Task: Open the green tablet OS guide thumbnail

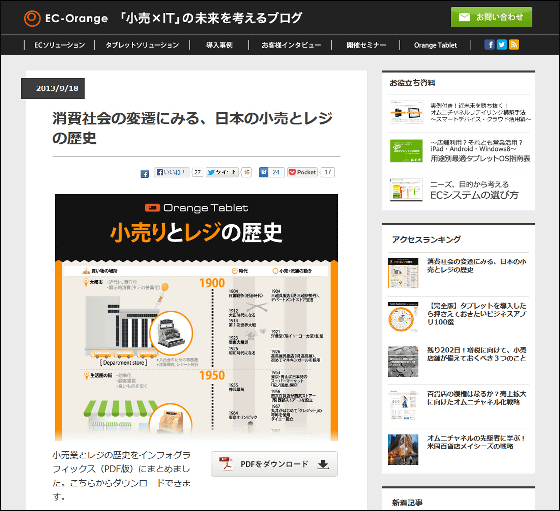Action: tap(406, 151)
